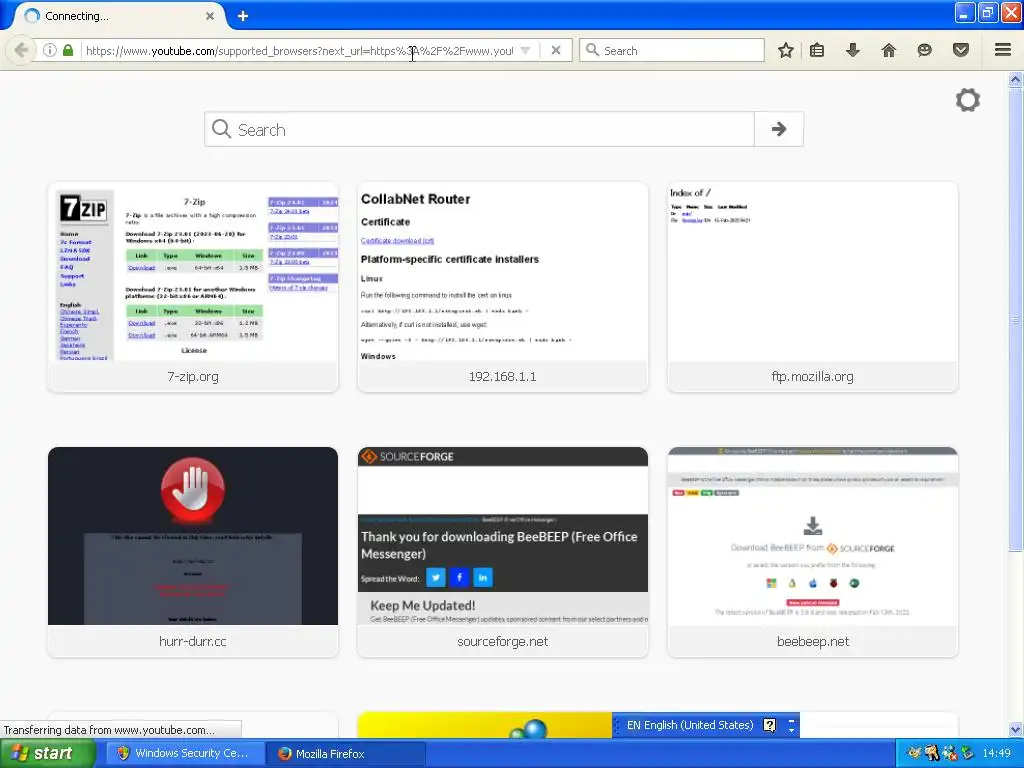Select the Connecting... tab

(x=118, y=16)
